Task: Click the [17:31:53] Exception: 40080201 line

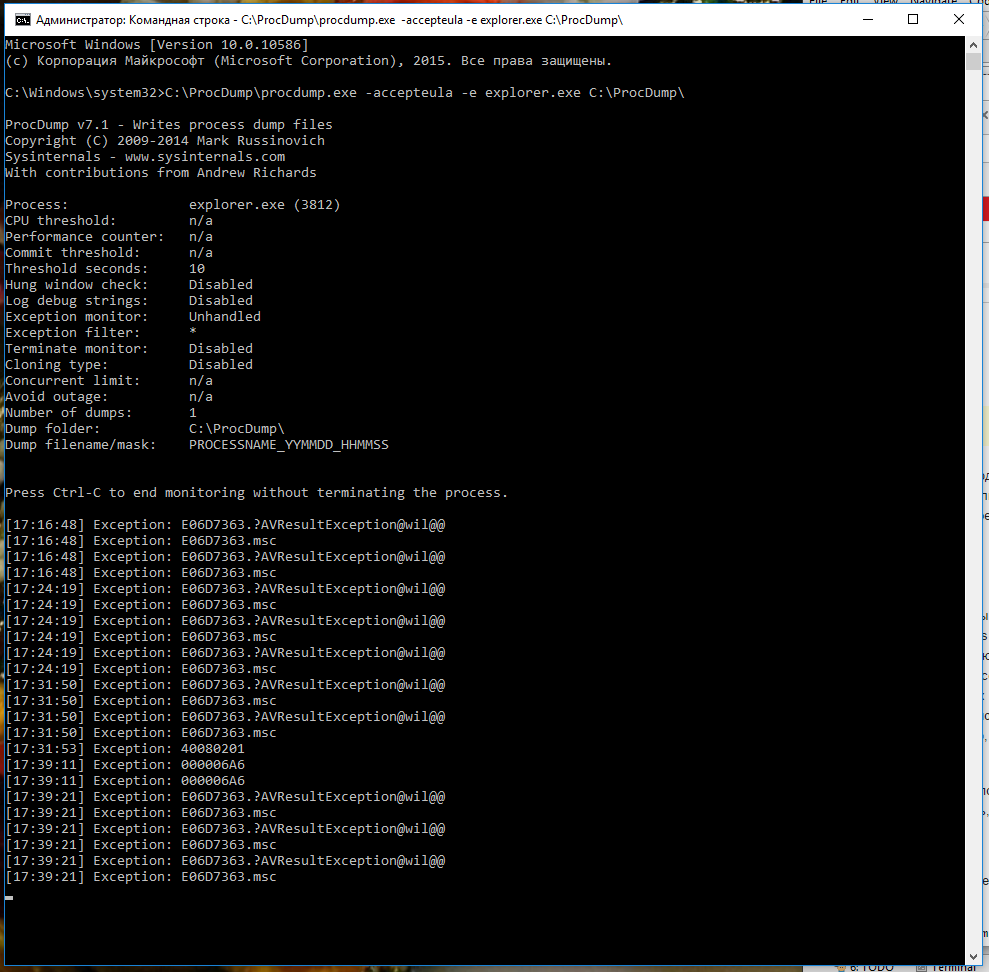Action: click(125, 749)
